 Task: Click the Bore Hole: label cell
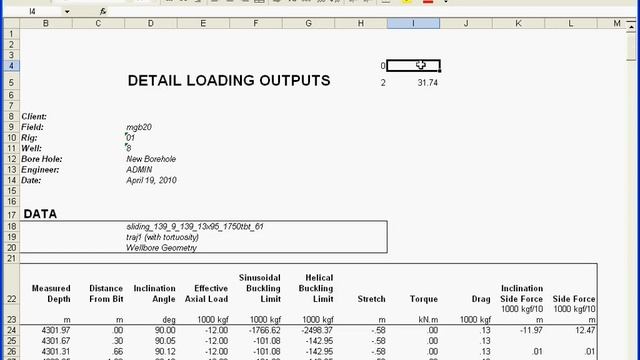(42, 159)
